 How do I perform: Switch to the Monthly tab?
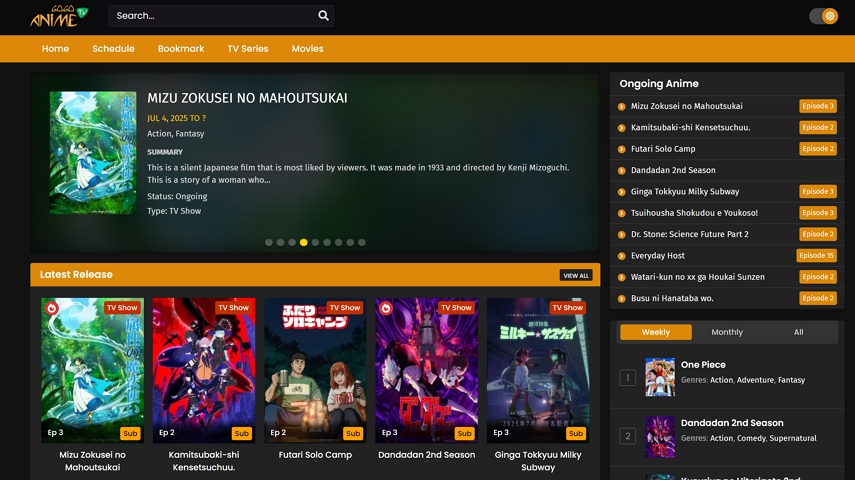click(x=727, y=332)
